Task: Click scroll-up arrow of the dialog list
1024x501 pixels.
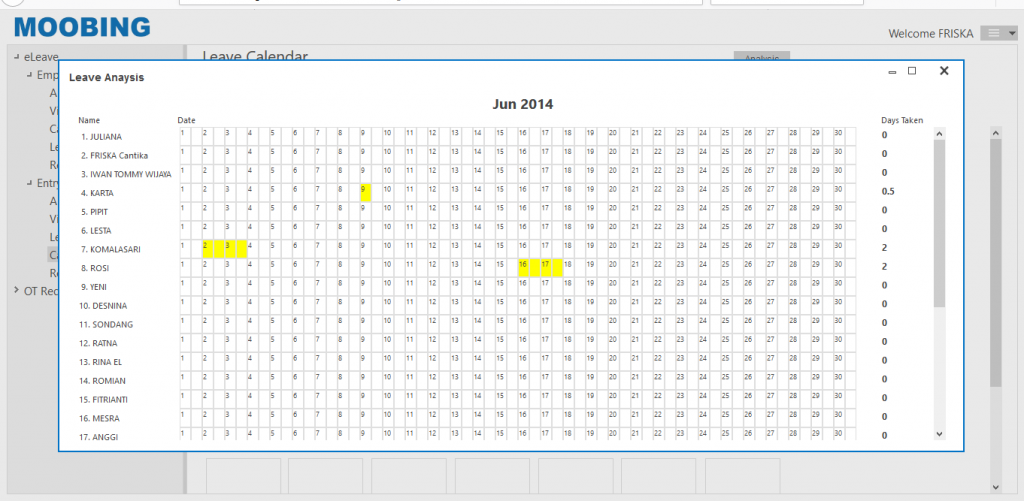Action: (x=938, y=132)
